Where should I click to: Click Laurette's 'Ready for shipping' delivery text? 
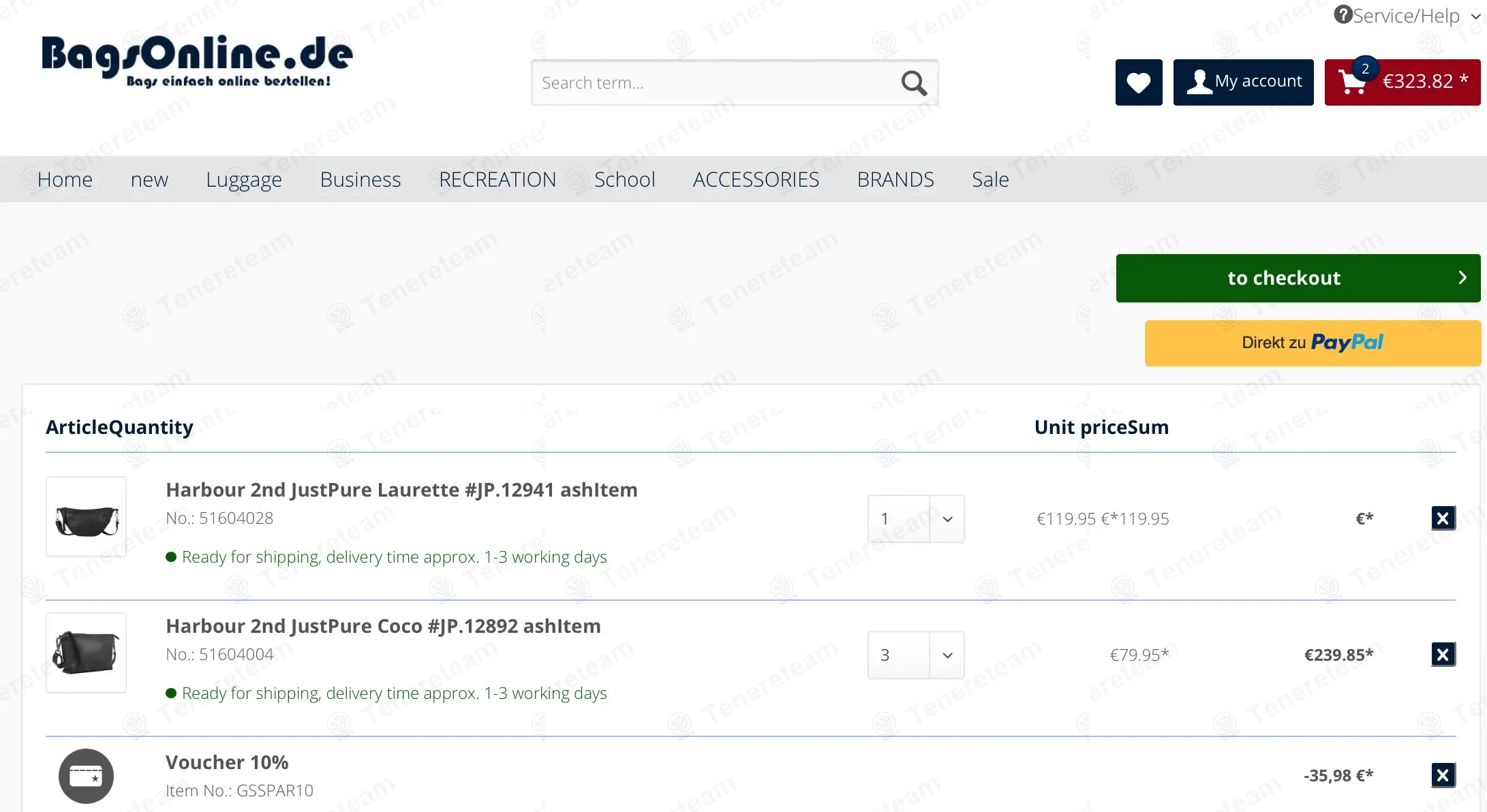click(x=394, y=557)
